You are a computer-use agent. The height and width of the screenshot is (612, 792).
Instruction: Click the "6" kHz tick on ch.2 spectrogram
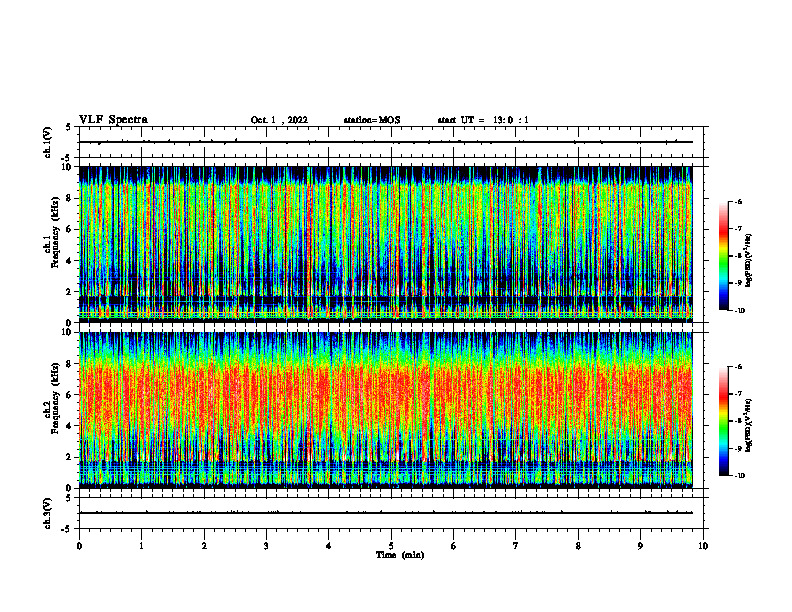pos(70,395)
